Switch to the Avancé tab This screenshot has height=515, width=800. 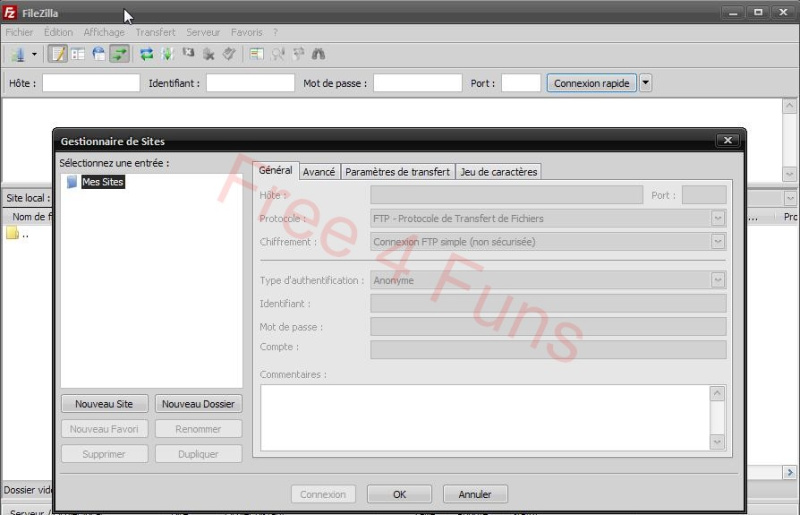click(319, 172)
